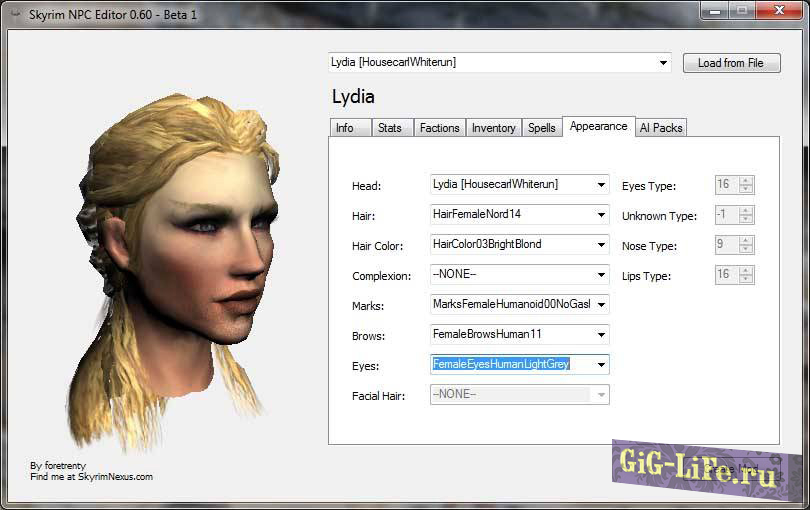Expand the Head dropdown
This screenshot has width=810, height=510.
click(x=601, y=185)
